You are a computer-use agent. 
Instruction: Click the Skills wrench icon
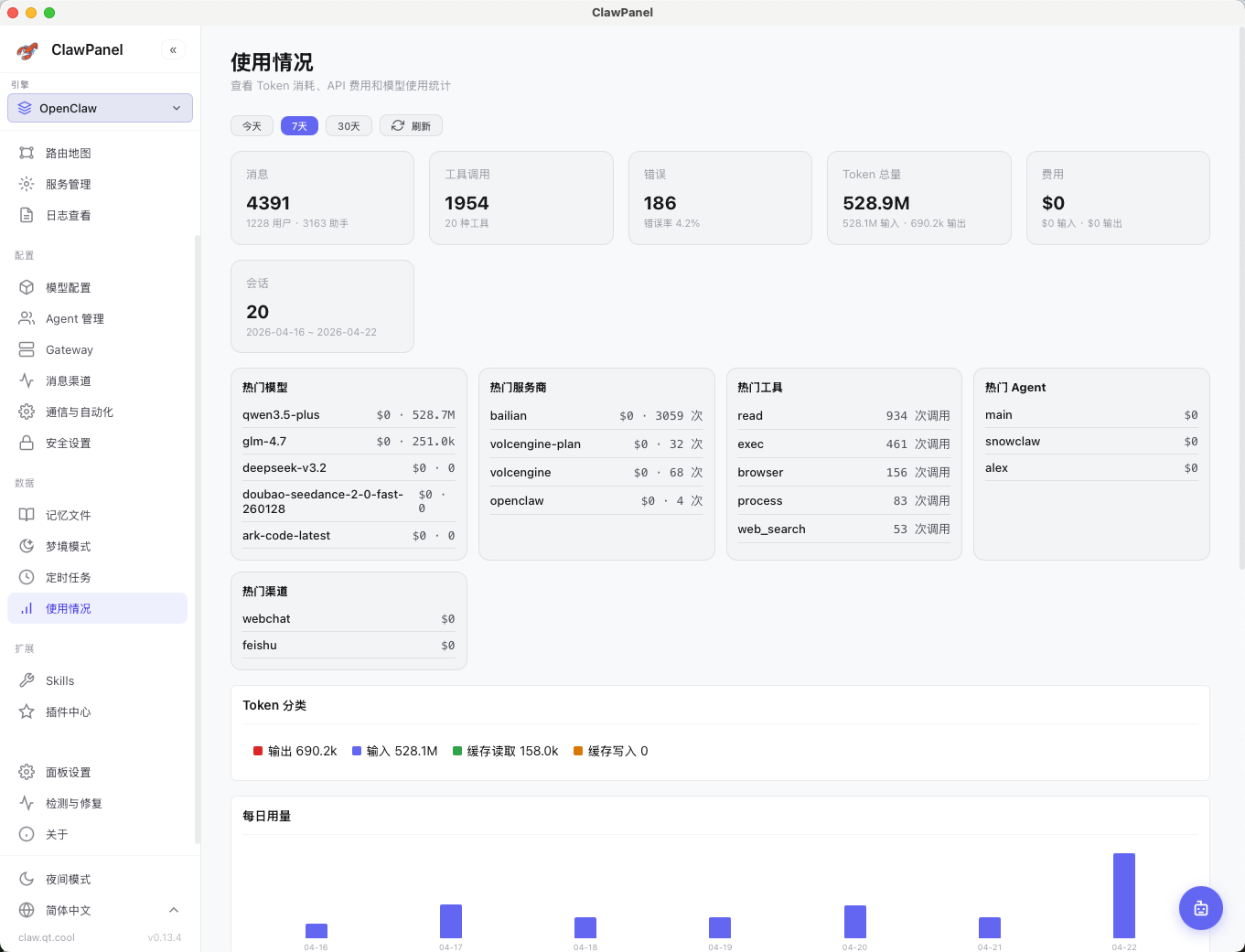27,680
